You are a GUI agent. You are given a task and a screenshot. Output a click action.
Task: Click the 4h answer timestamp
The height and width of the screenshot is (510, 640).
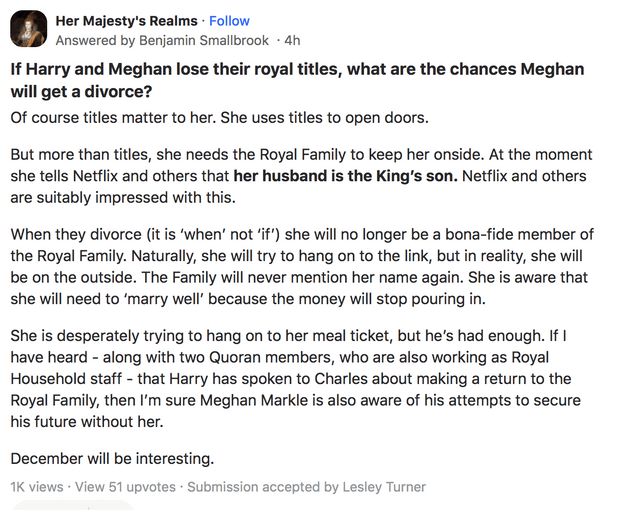click(292, 41)
